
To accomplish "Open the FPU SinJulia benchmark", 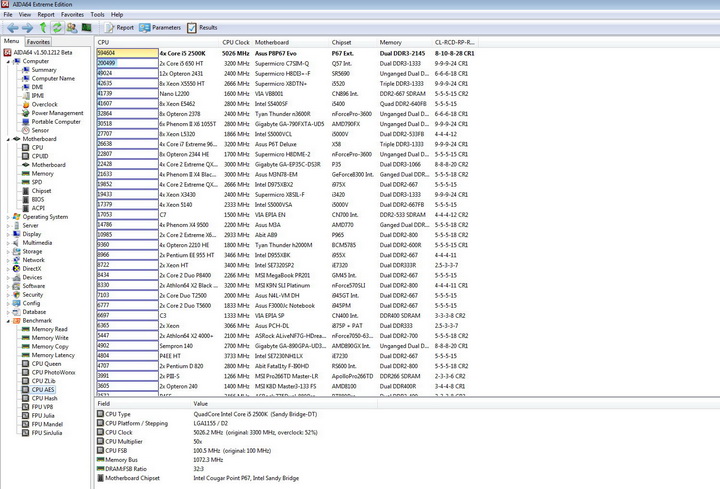I will coord(46,433).
